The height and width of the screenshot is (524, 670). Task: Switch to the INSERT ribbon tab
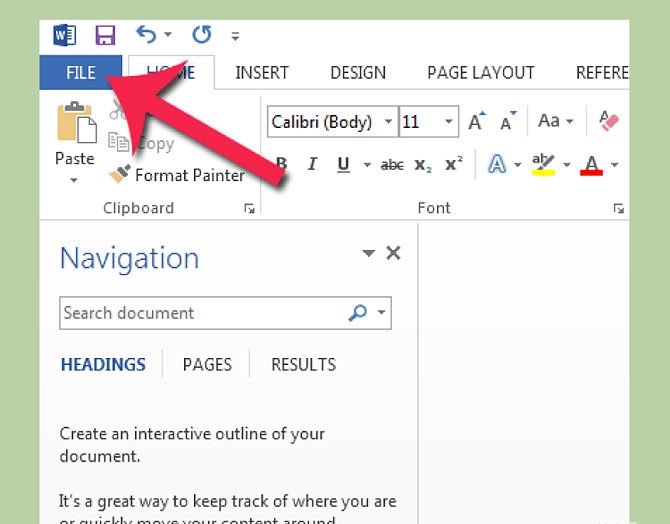click(262, 72)
